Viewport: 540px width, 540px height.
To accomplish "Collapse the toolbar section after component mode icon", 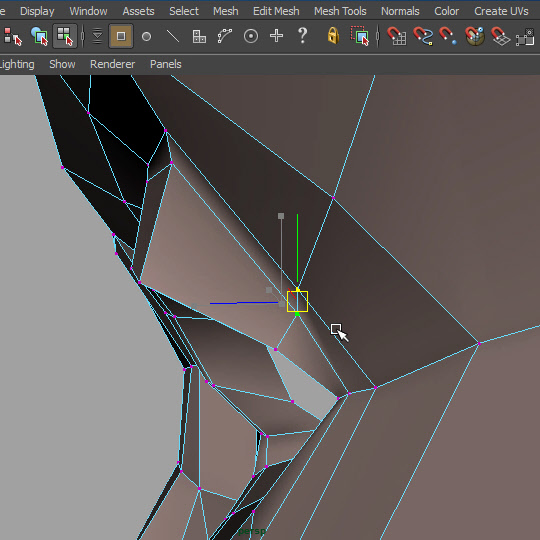I will click(83, 36).
